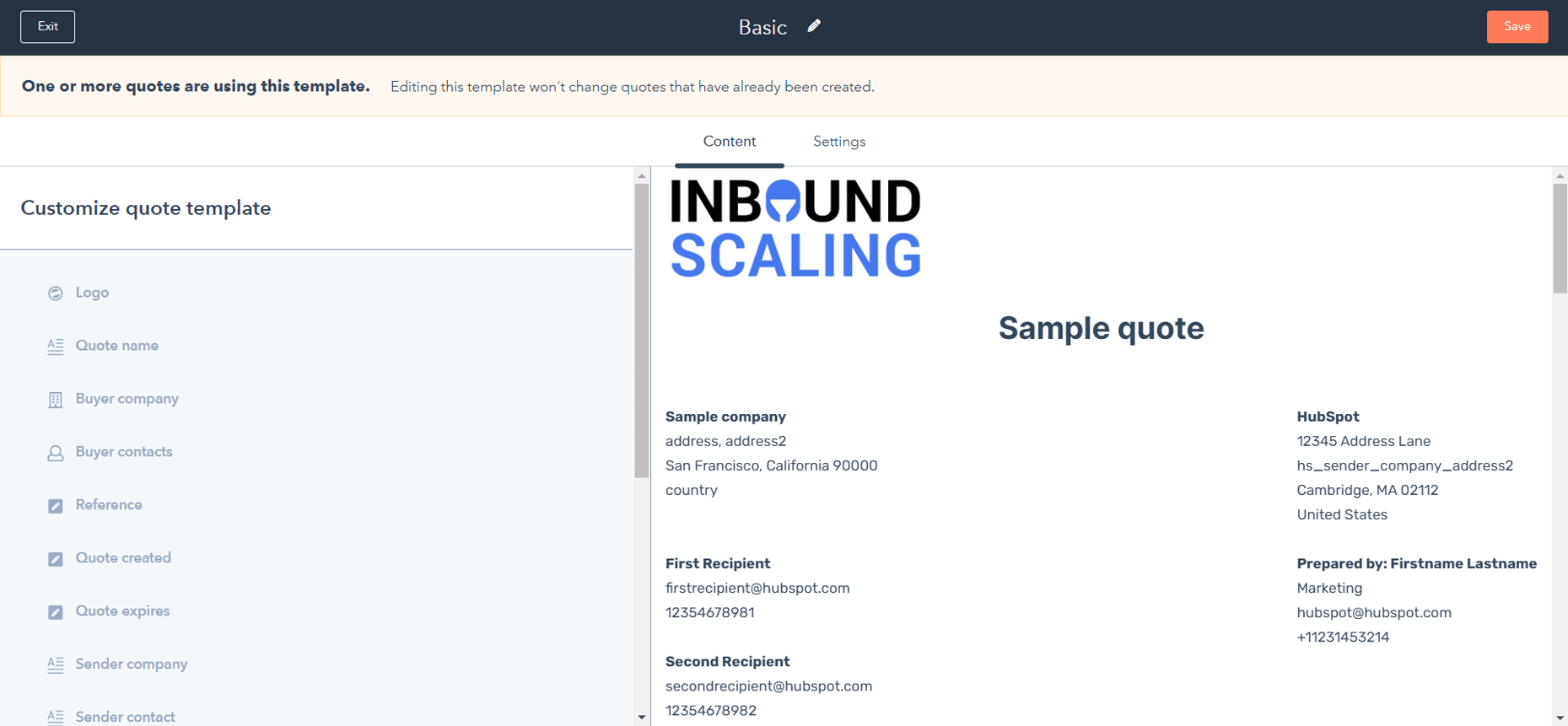This screenshot has width=1568, height=726.
Task: Click the hs_sender_company_address2 line
Action: 1404,465
